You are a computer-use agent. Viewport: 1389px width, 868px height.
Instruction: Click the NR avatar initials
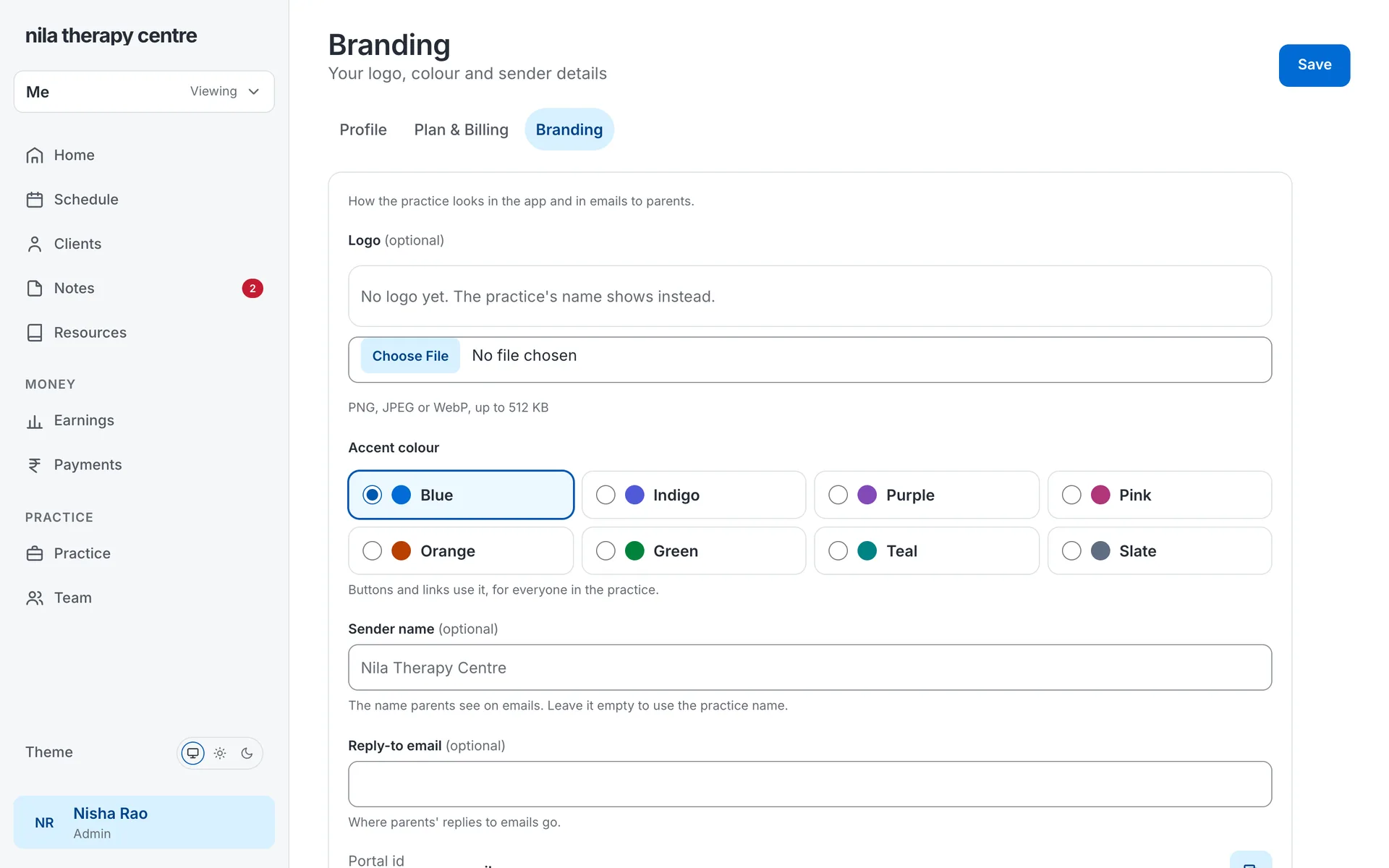pyautogui.click(x=44, y=823)
